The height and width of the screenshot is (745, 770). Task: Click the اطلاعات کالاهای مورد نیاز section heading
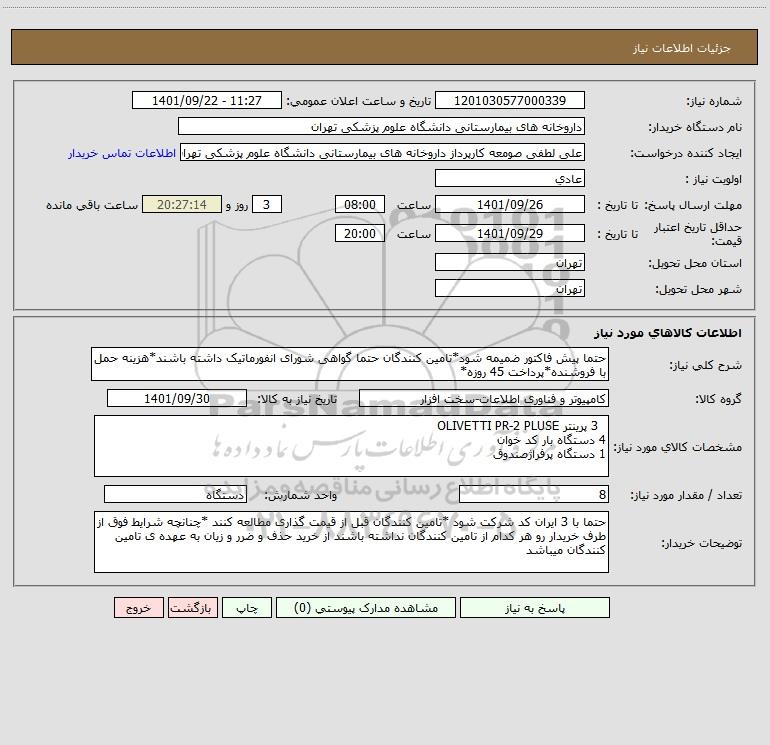[x=668, y=333]
